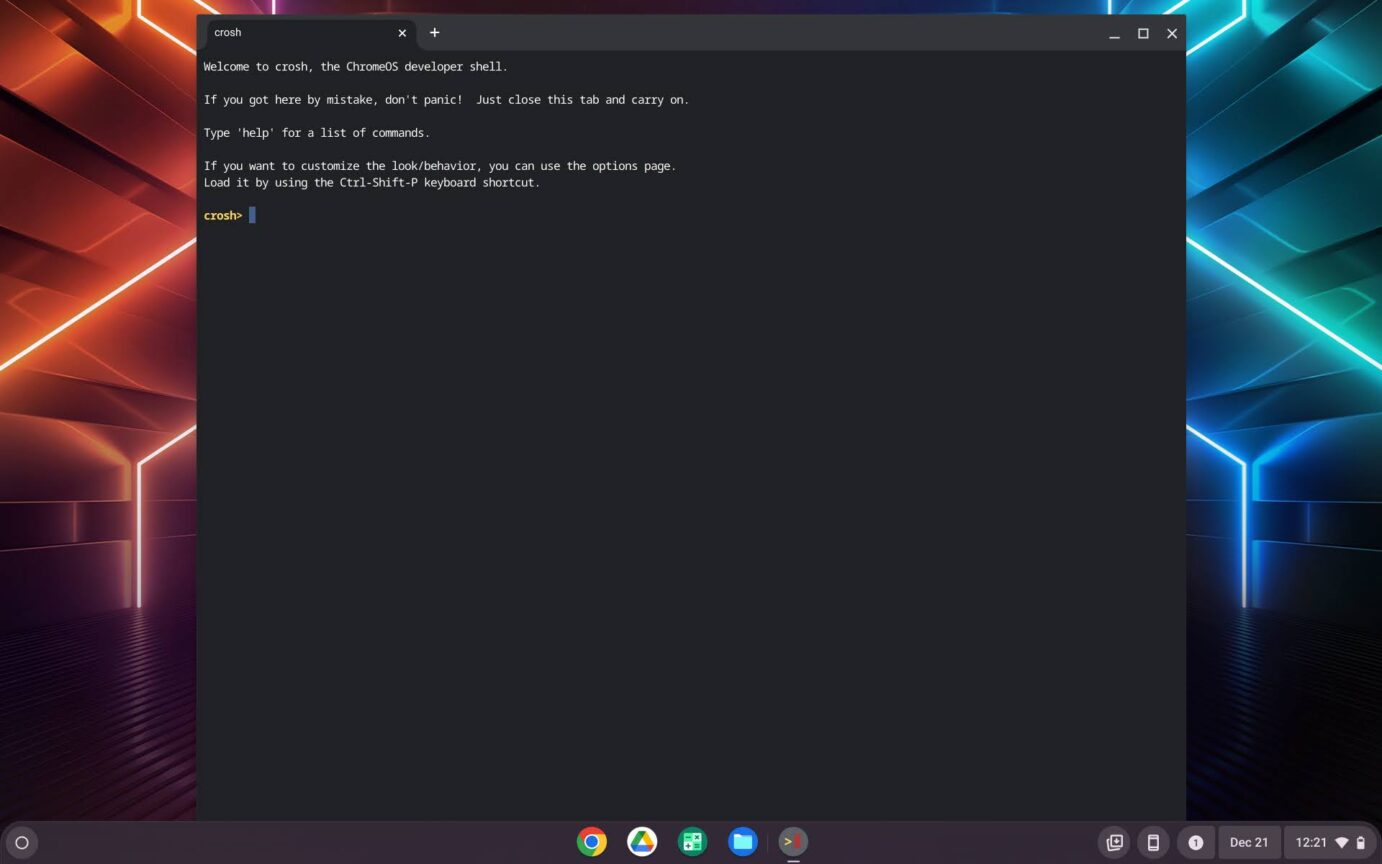Click the welcome message text line
Screen dimensions: 1382x864
pos(356,66)
